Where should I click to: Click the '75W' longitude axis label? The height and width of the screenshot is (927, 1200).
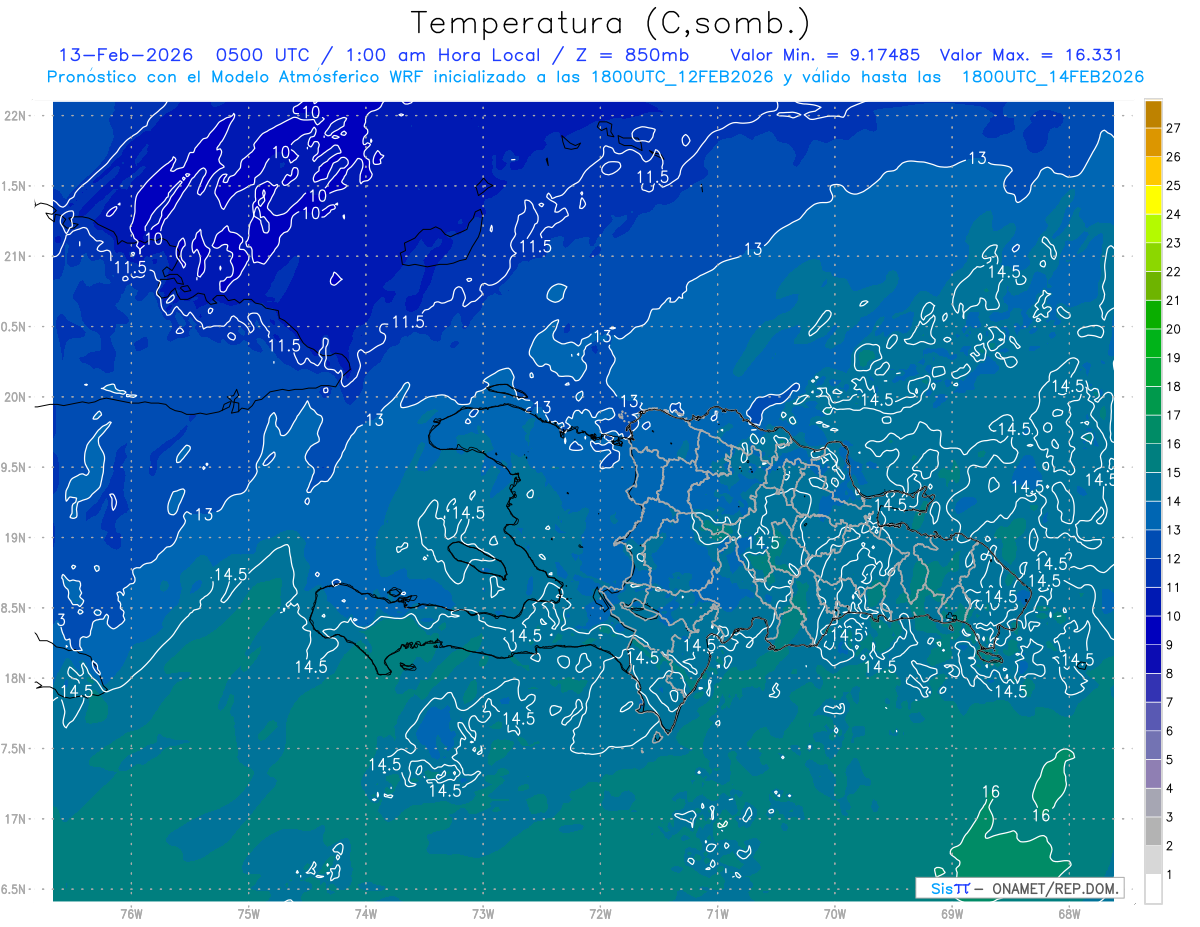(x=248, y=914)
